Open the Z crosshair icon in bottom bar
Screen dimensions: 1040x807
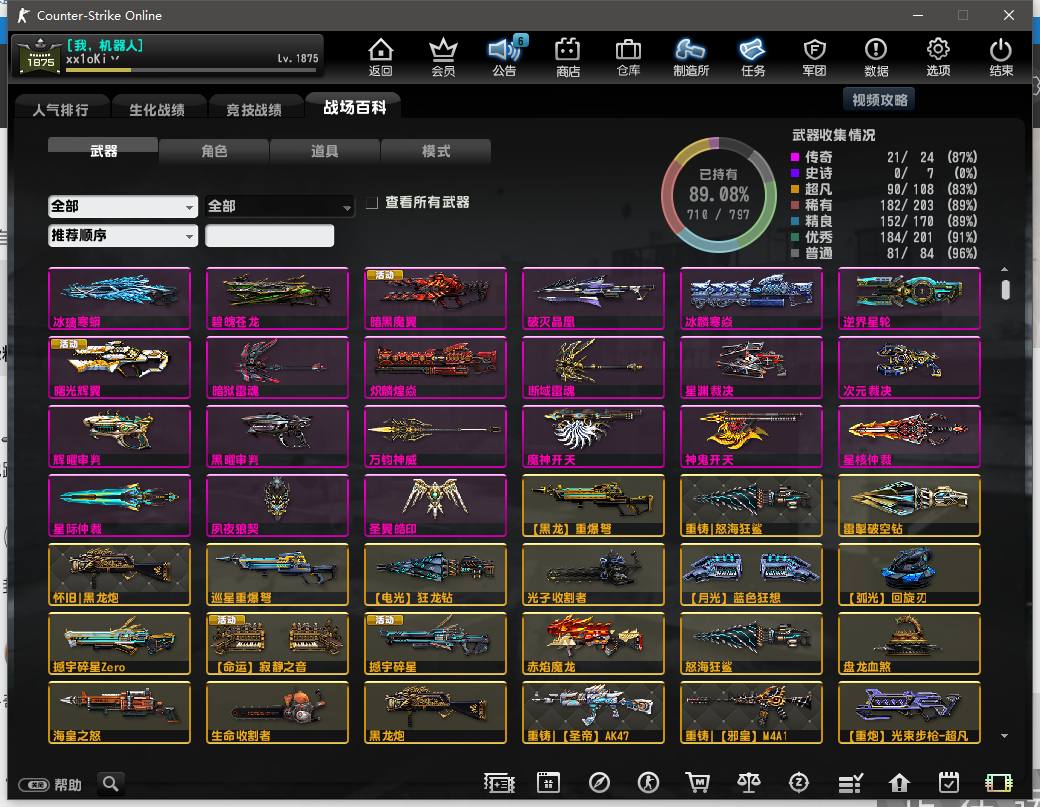tap(799, 783)
